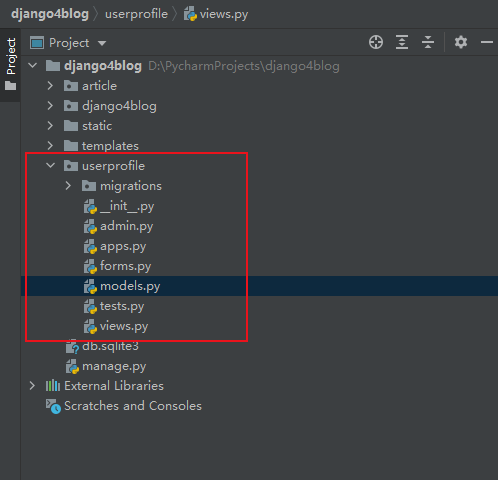Select the article folder label
This screenshot has height=480, width=498.
click(x=99, y=86)
